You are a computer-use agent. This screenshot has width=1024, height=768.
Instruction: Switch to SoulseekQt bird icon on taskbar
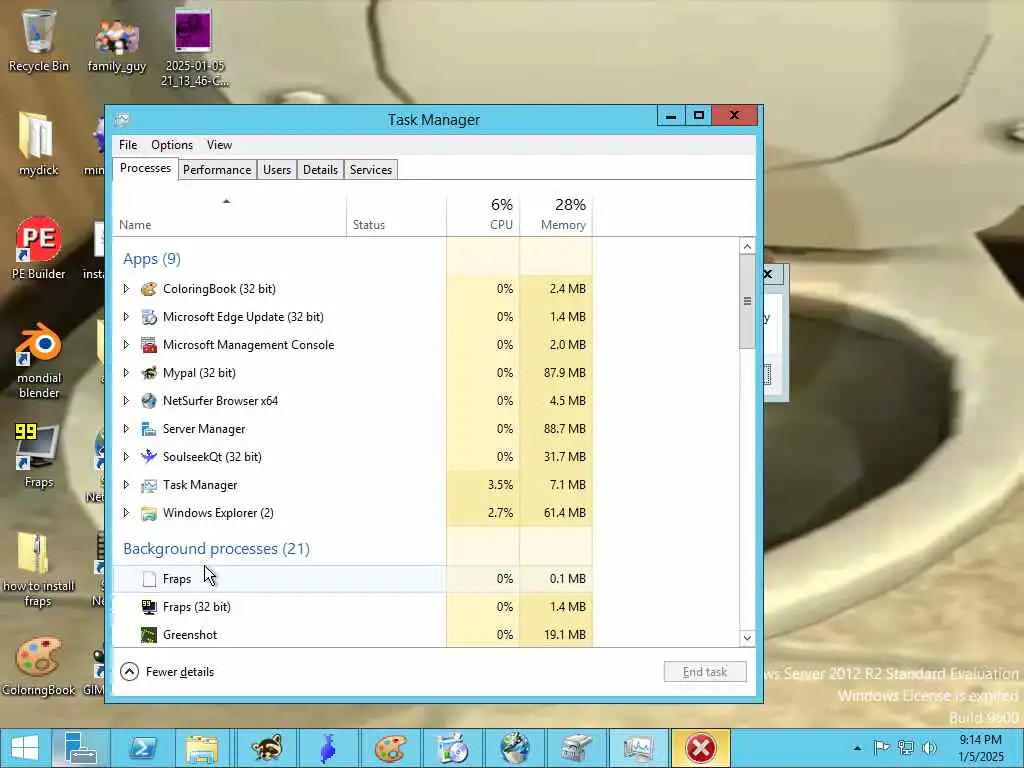point(328,748)
